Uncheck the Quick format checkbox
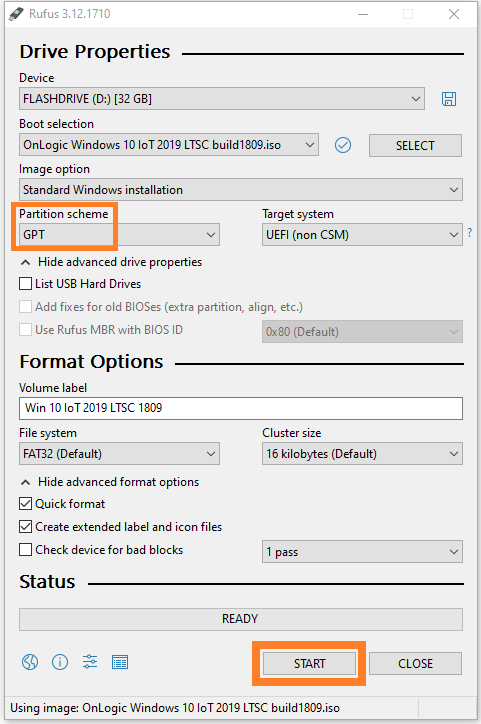481x724 pixels. 25,504
